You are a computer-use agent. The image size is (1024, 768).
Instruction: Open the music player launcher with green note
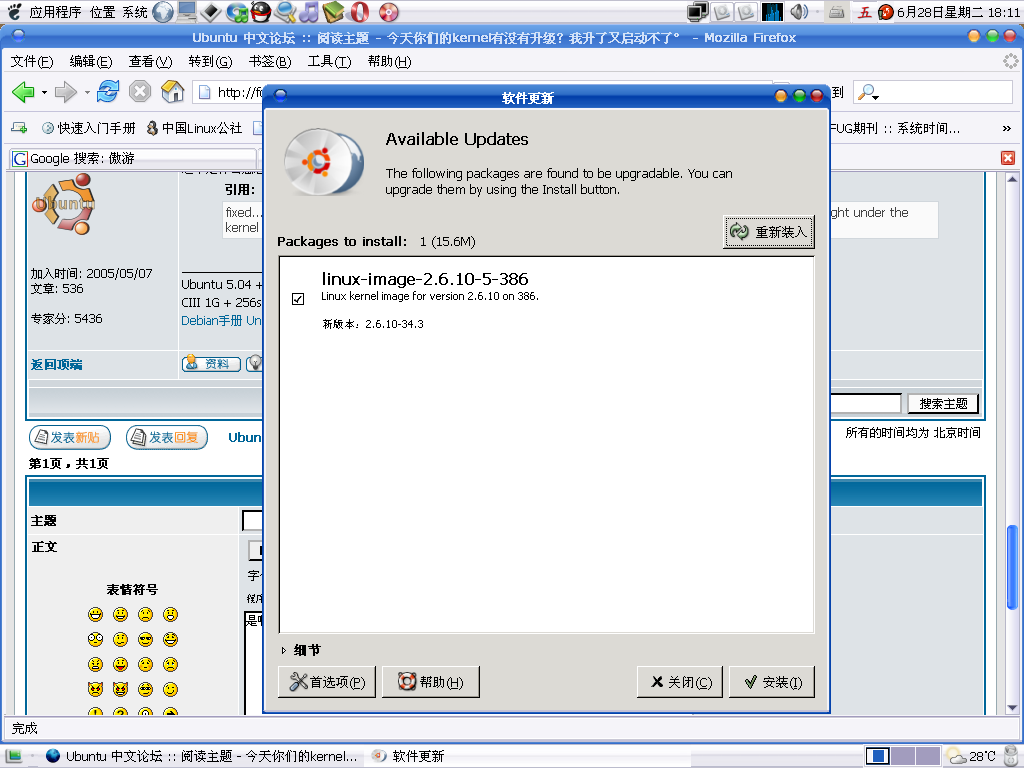(236, 12)
